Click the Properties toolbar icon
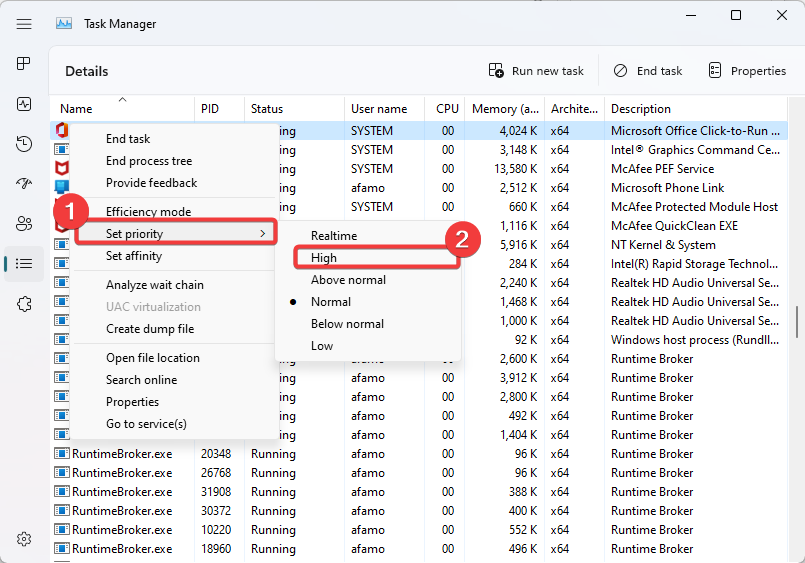The image size is (805, 563). pyautogui.click(x=715, y=70)
